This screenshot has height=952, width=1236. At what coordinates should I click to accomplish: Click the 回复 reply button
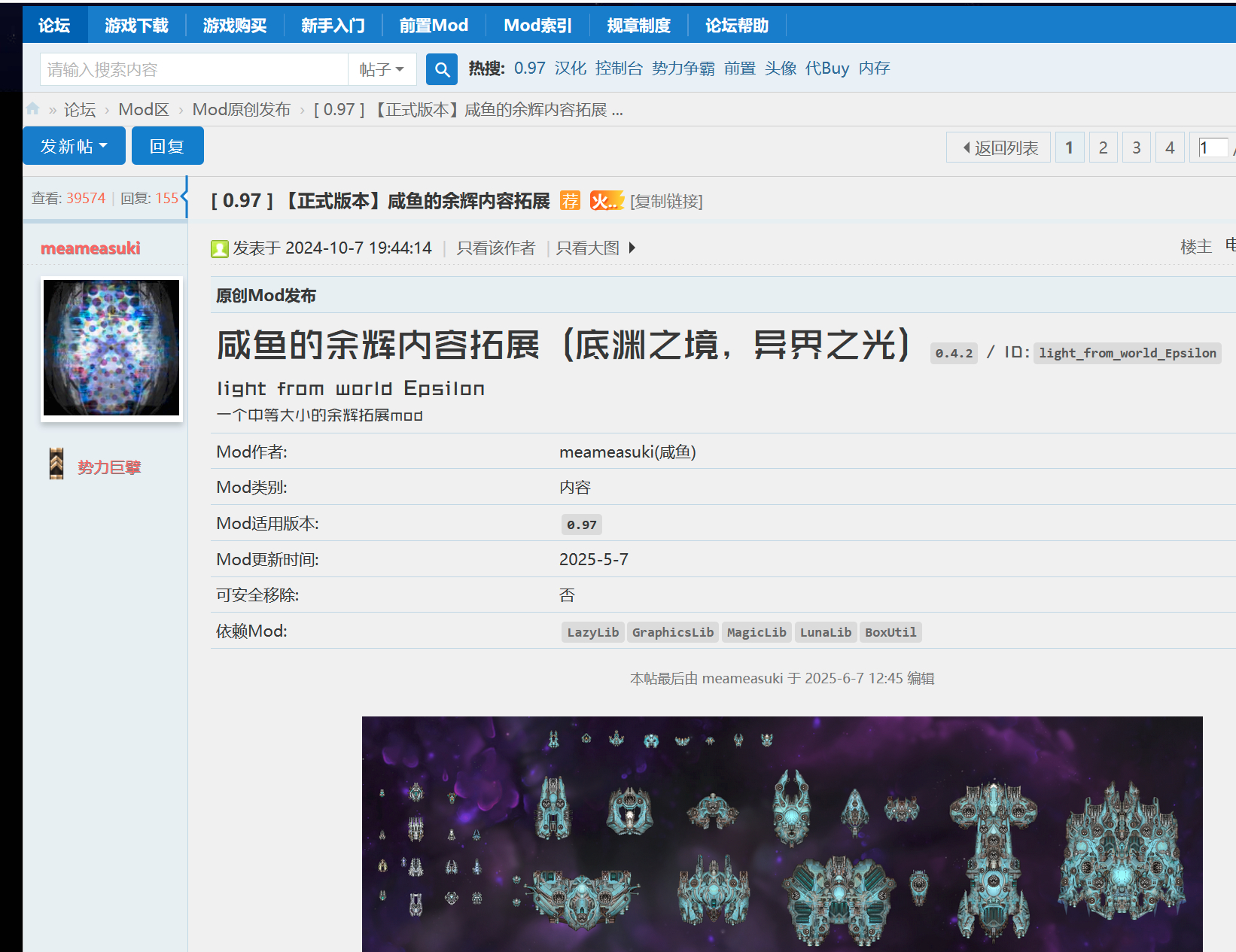tap(167, 146)
